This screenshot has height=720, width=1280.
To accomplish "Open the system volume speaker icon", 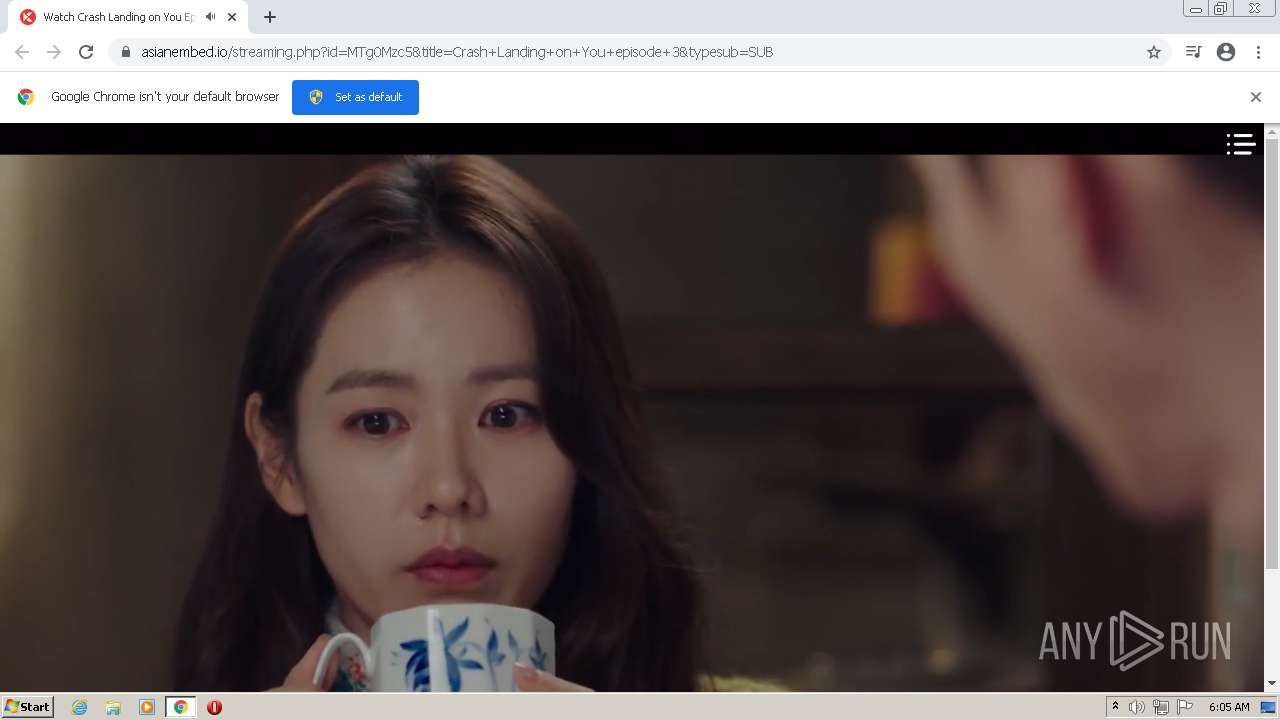I will (1137, 707).
